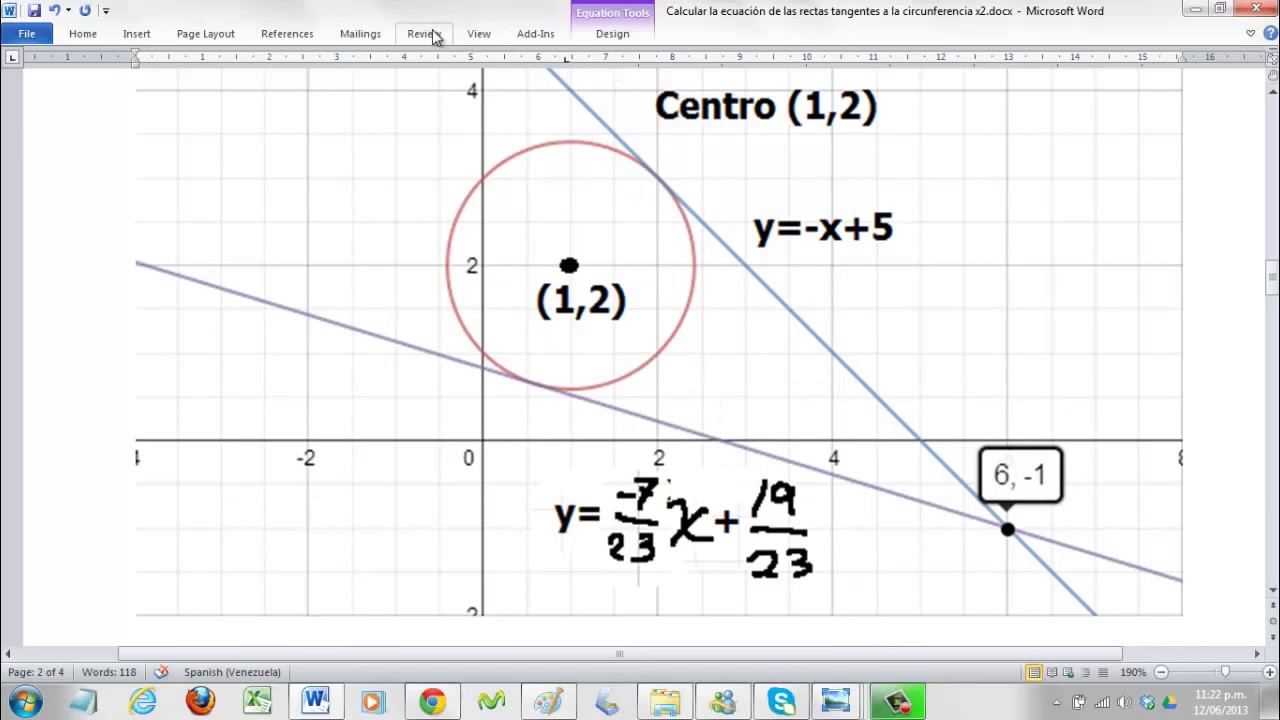Open Google Chrome from the taskbar
The height and width of the screenshot is (720, 1280).
pos(432,702)
